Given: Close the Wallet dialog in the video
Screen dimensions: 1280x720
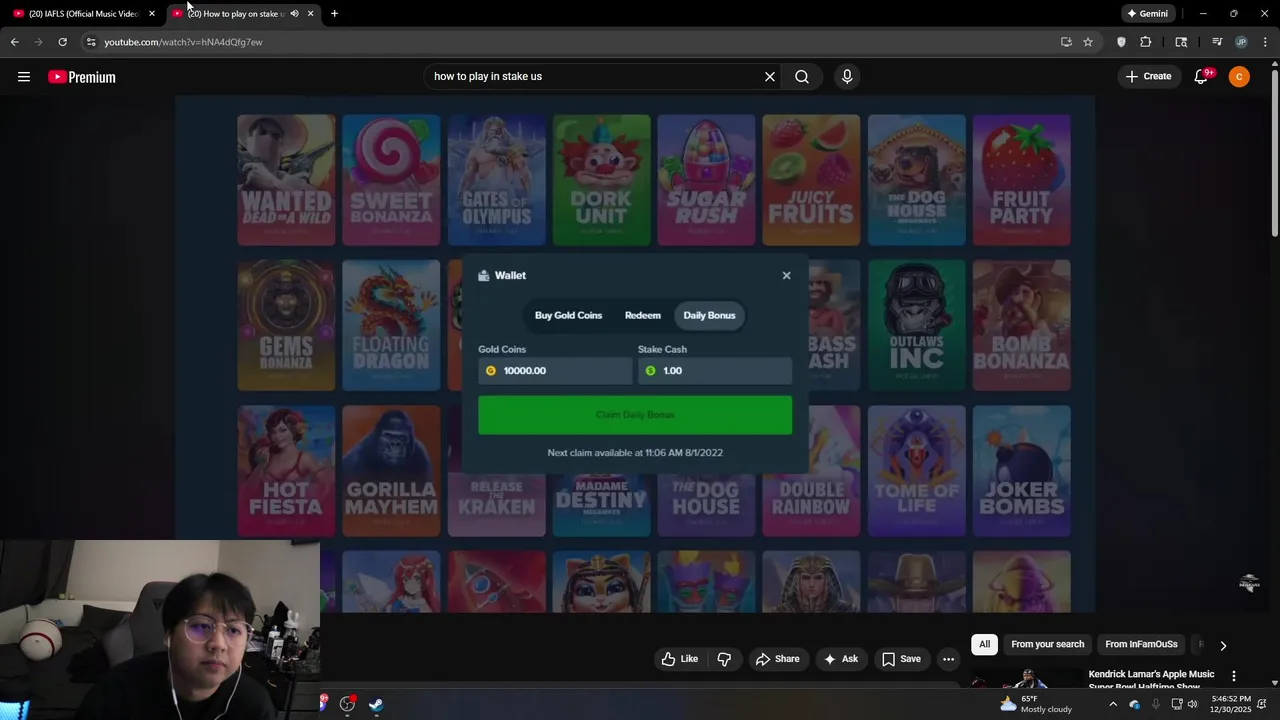Looking at the screenshot, I should click(786, 276).
